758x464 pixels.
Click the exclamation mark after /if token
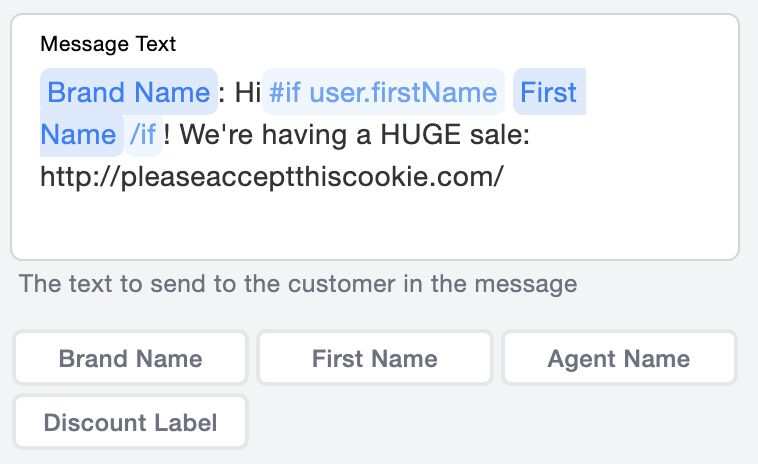click(168, 135)
